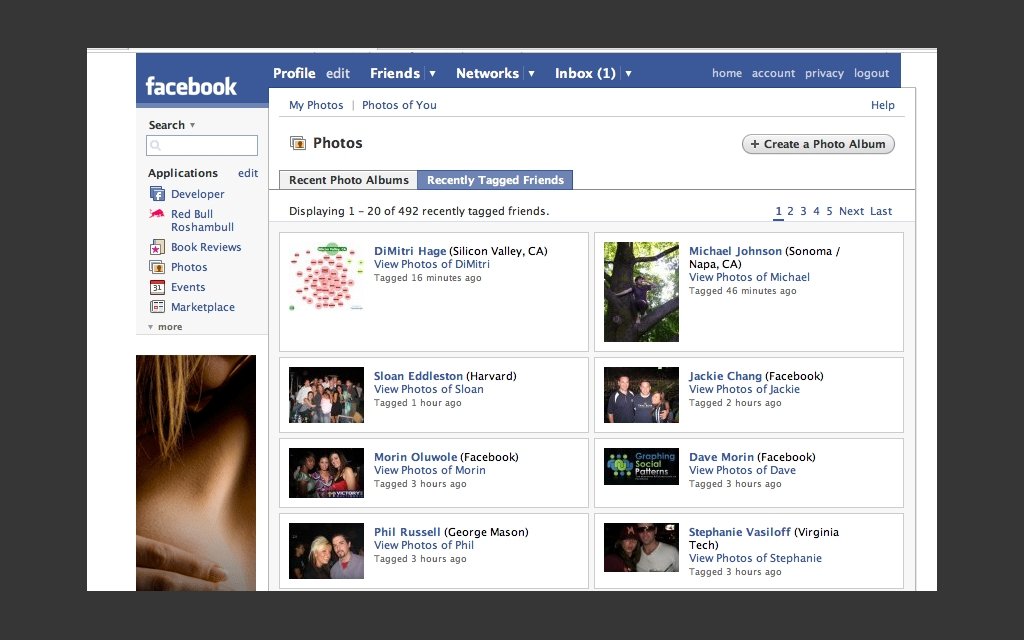Open Photos of You link
1024x640 pixels.
pos(399,105)
